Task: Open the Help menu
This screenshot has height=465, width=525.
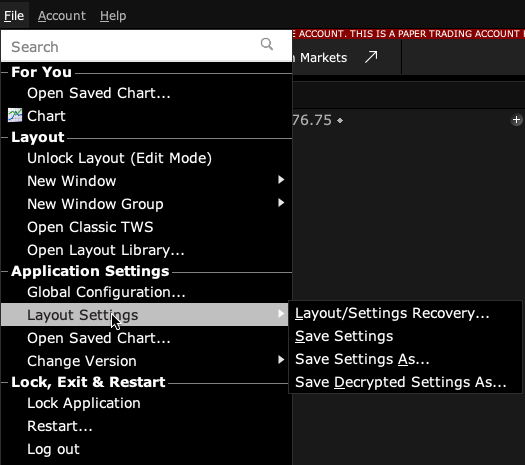Action: pyautogui.click(x=113, y=15)
